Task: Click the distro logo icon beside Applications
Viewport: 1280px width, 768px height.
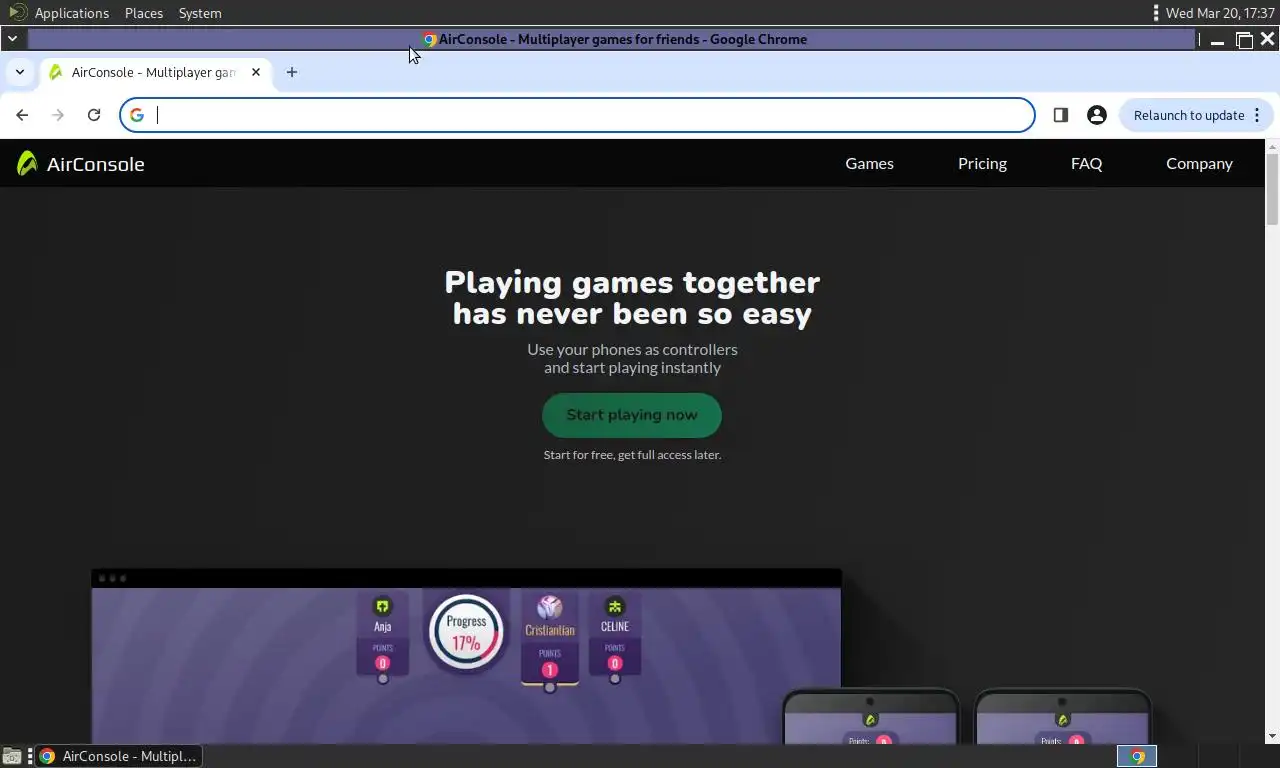Action: 17,13
